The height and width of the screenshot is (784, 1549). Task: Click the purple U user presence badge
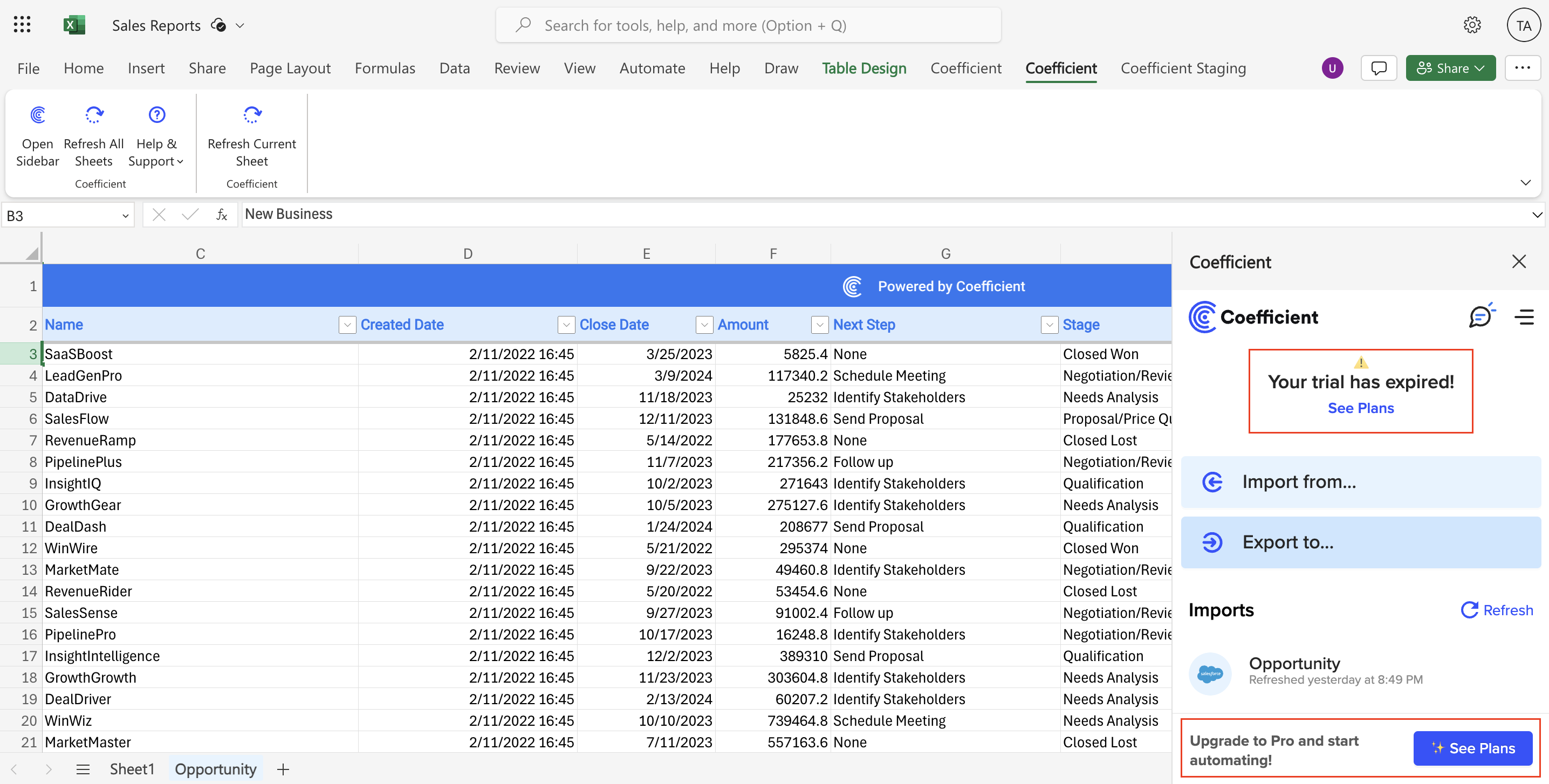[1333, 68]
